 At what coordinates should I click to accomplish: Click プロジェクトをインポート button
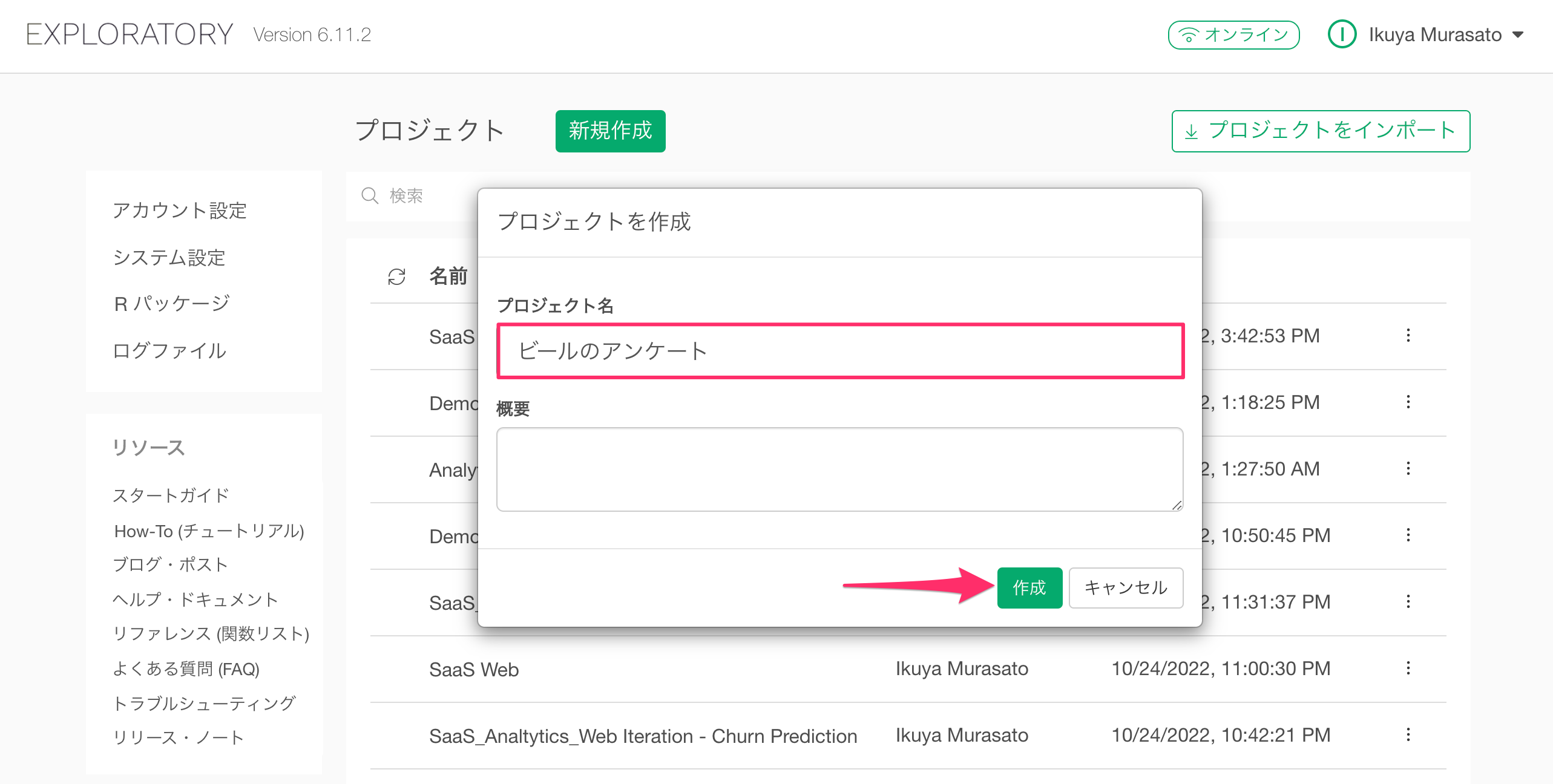1321,131
